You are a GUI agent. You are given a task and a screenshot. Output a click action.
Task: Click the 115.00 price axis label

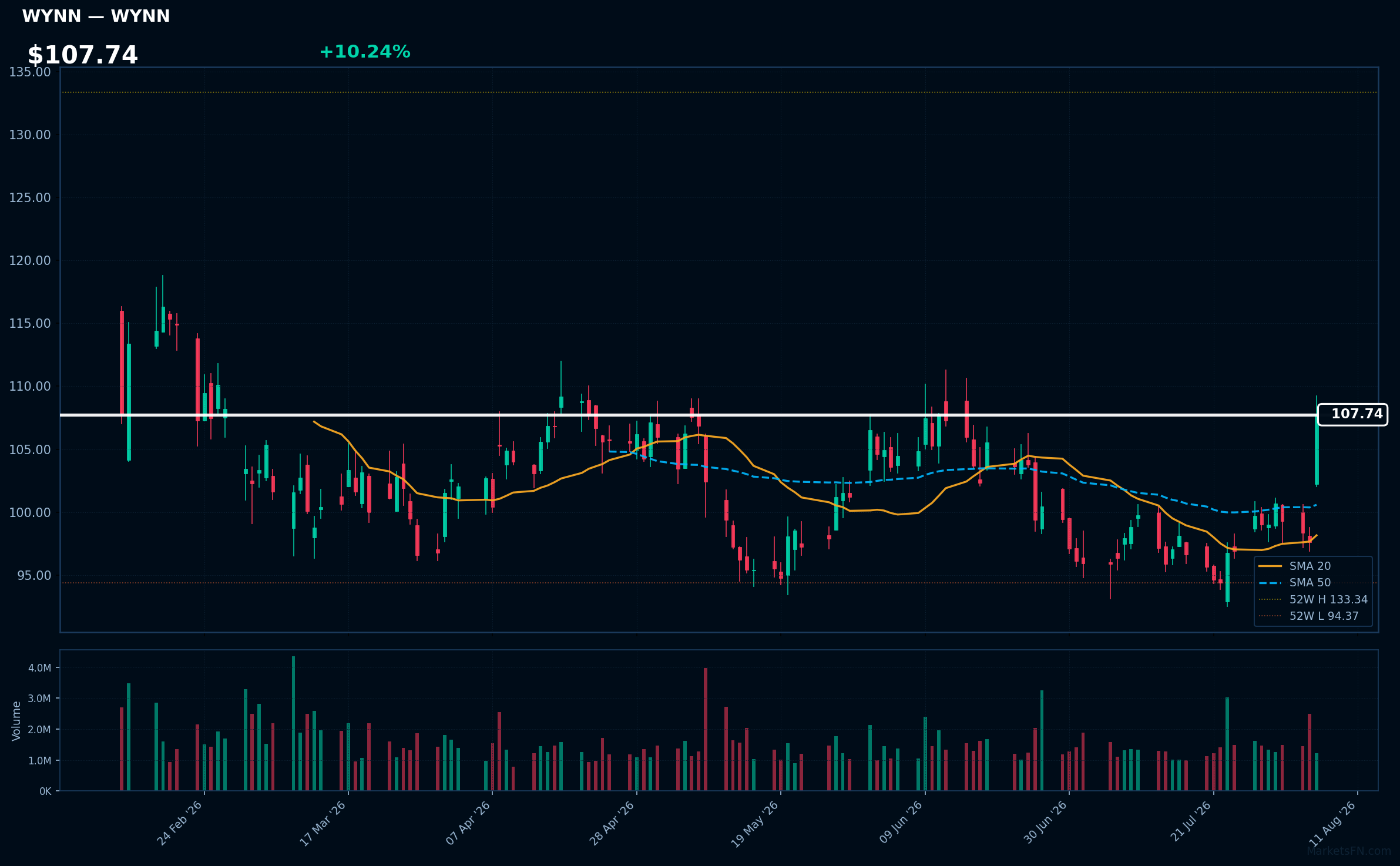(30, 324)
